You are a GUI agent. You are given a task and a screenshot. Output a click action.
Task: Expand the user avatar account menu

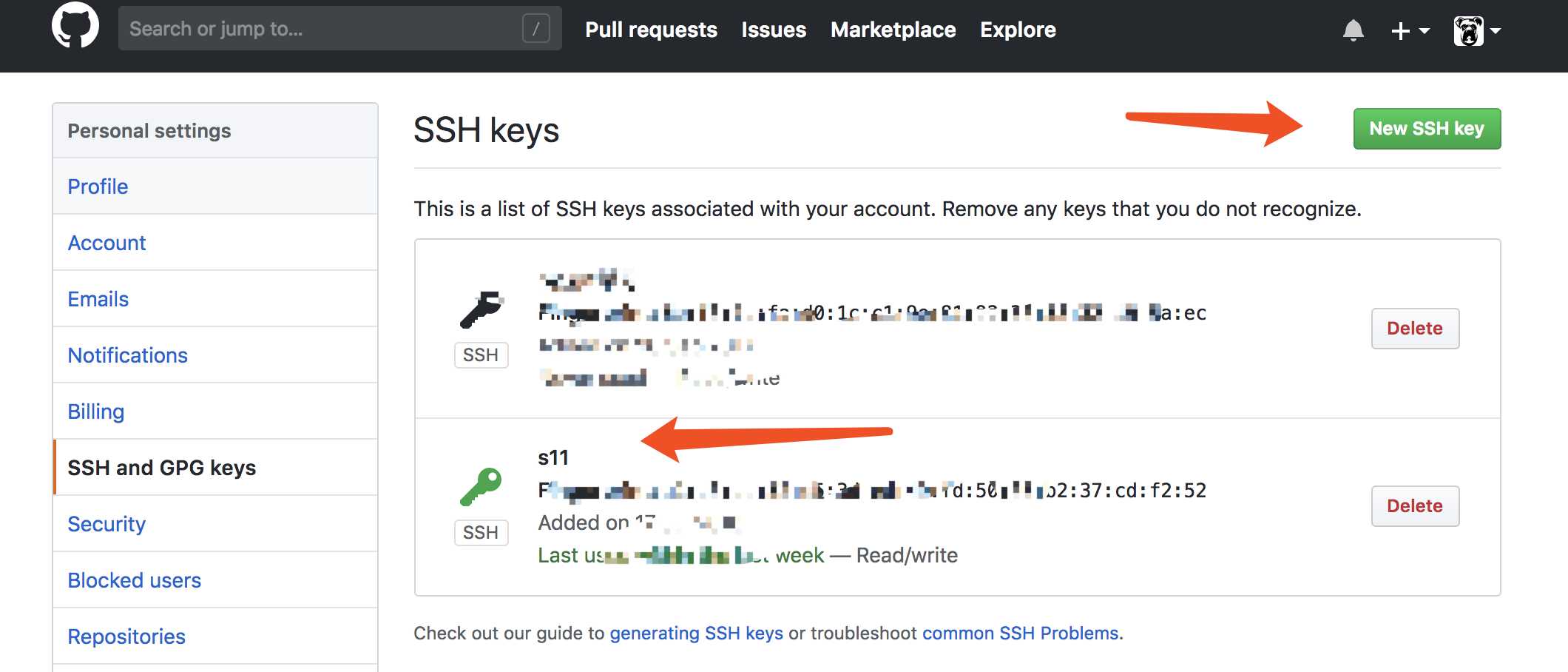coord(1477,31)
